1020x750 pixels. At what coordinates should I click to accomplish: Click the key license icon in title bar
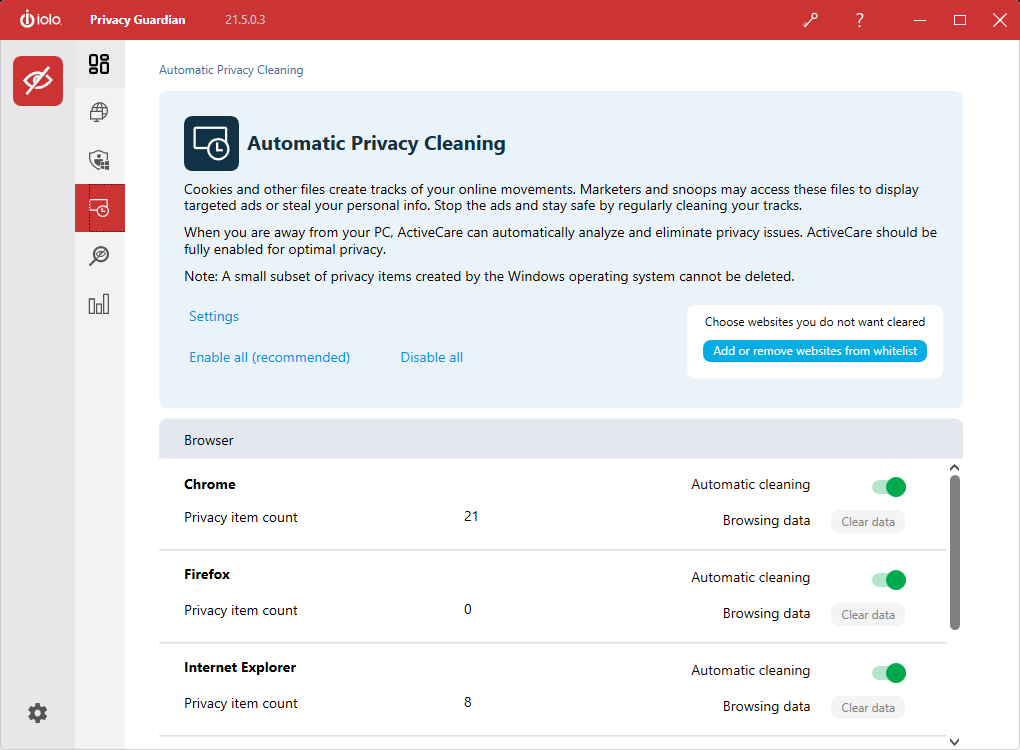pos(811,20)
